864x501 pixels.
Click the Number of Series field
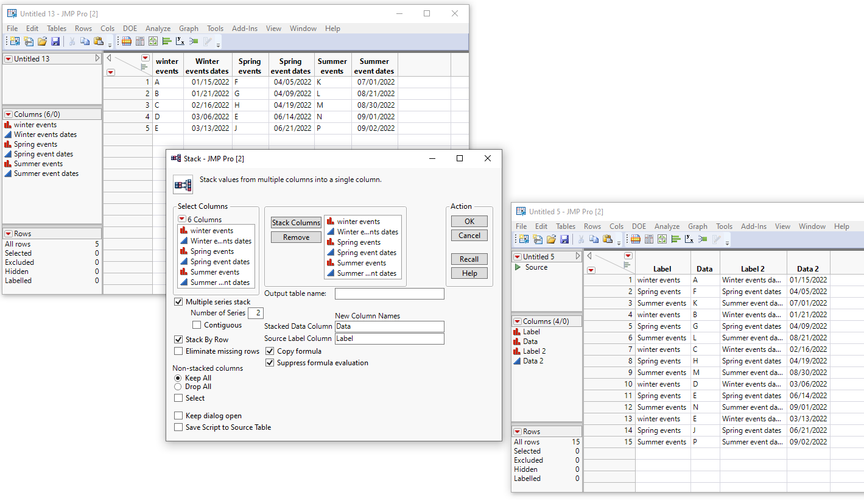(256, 313)
